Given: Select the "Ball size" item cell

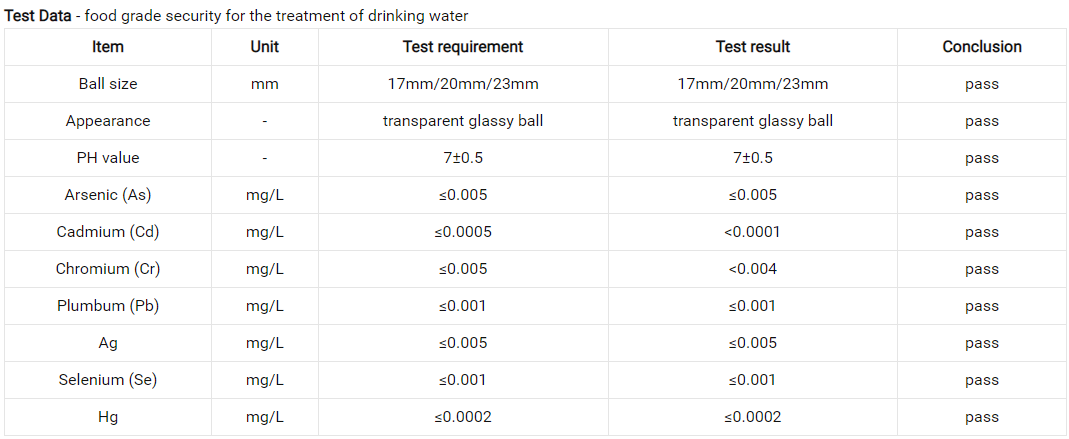Looking at the screenshot, I should click(108, 84).
